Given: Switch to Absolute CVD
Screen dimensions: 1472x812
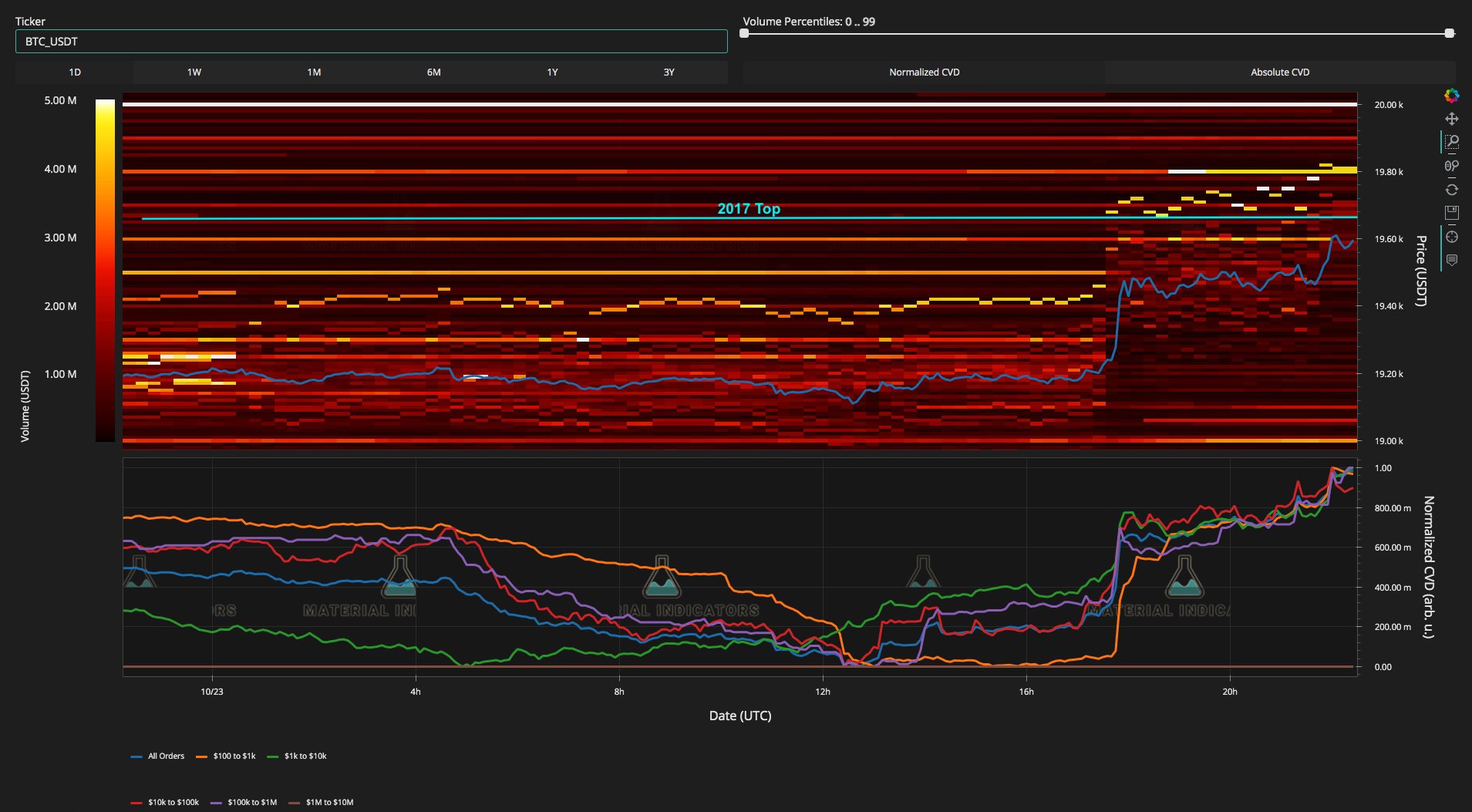Looking at the screenshot, I should point(1279,72).
